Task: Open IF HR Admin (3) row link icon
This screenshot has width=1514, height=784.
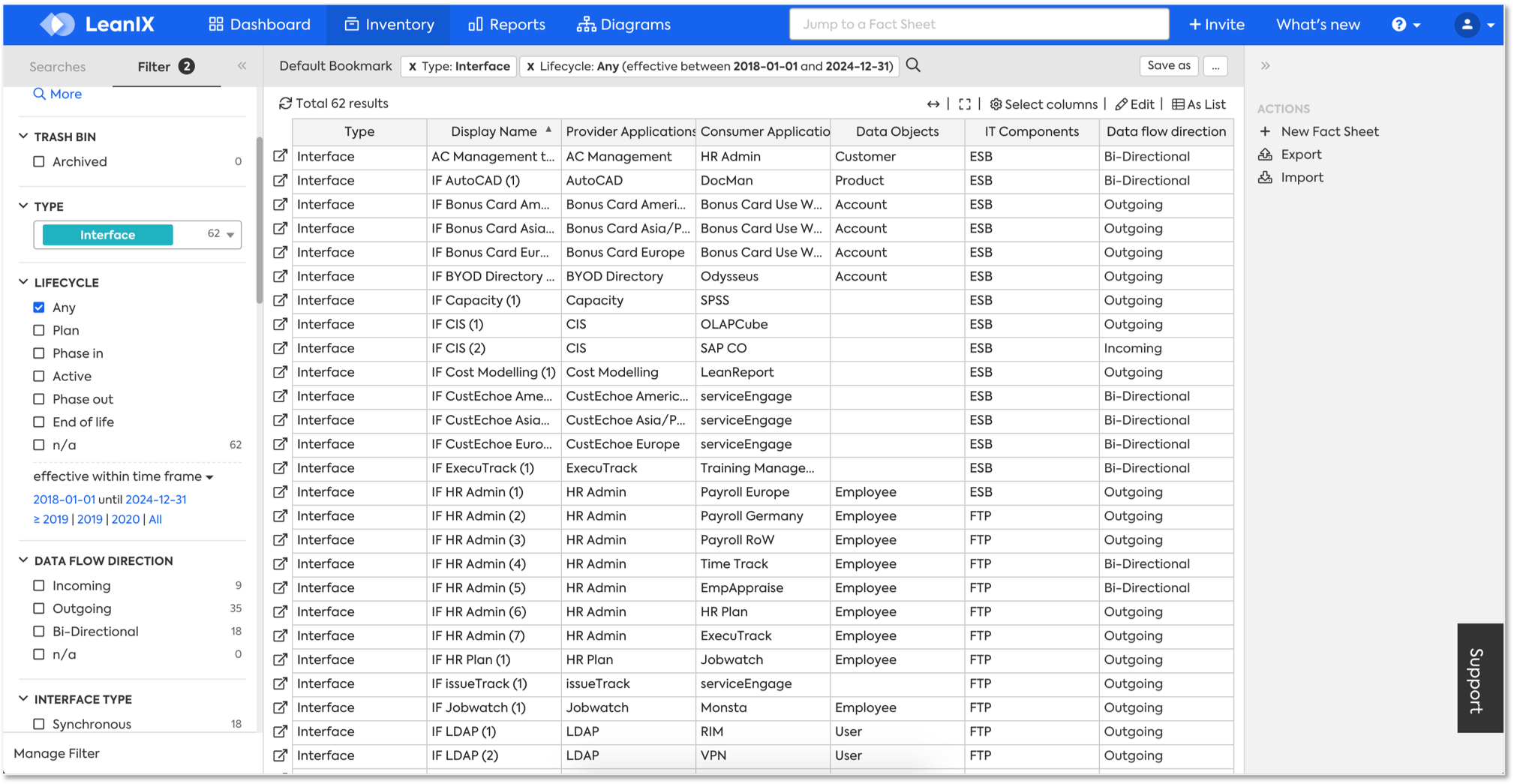Action: click(280, 540)
